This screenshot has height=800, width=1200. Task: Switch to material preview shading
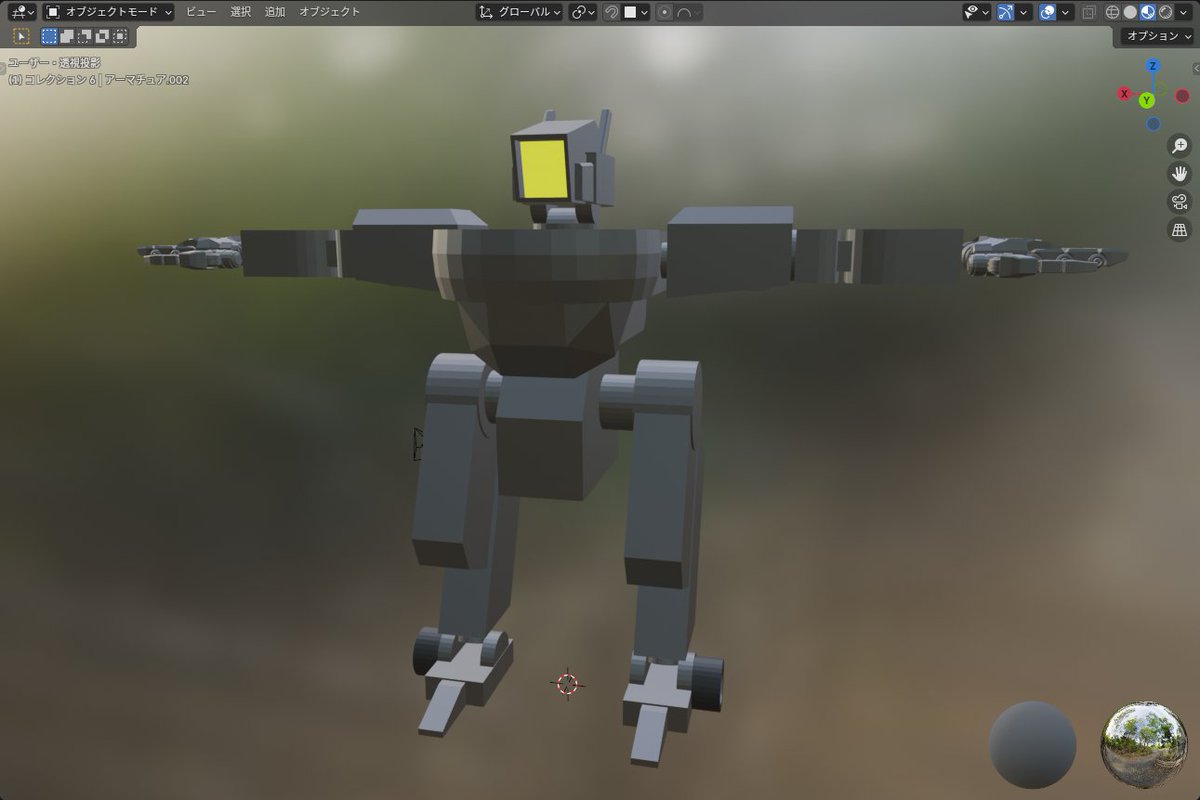click(x=1148, y=12)
